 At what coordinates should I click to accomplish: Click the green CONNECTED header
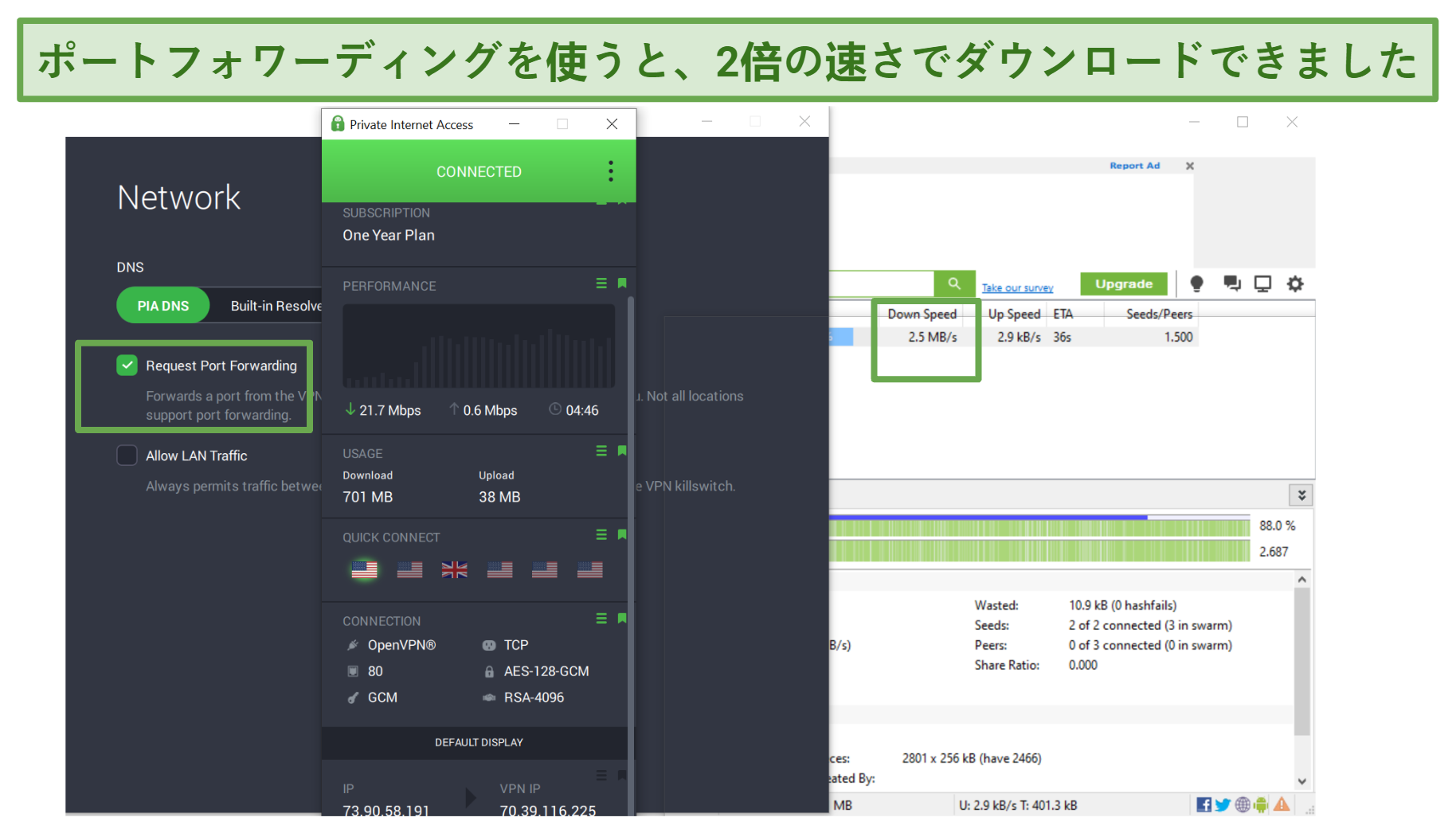point(479,171)
